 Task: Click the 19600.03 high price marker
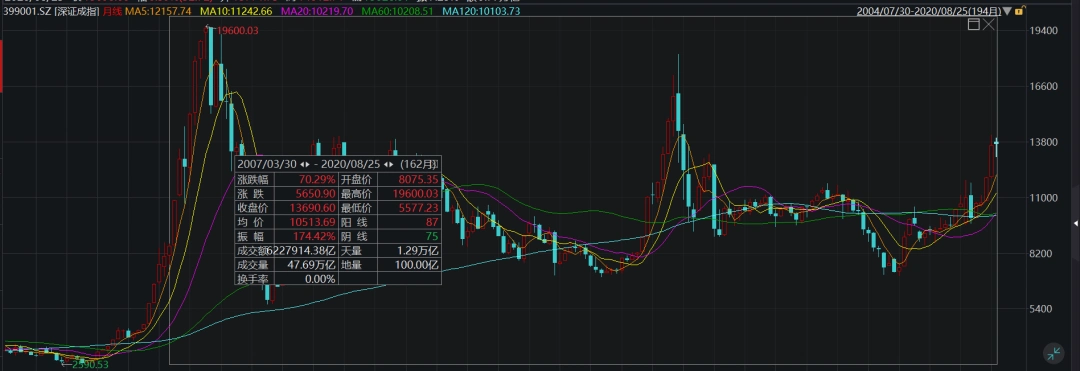[238, 30]
